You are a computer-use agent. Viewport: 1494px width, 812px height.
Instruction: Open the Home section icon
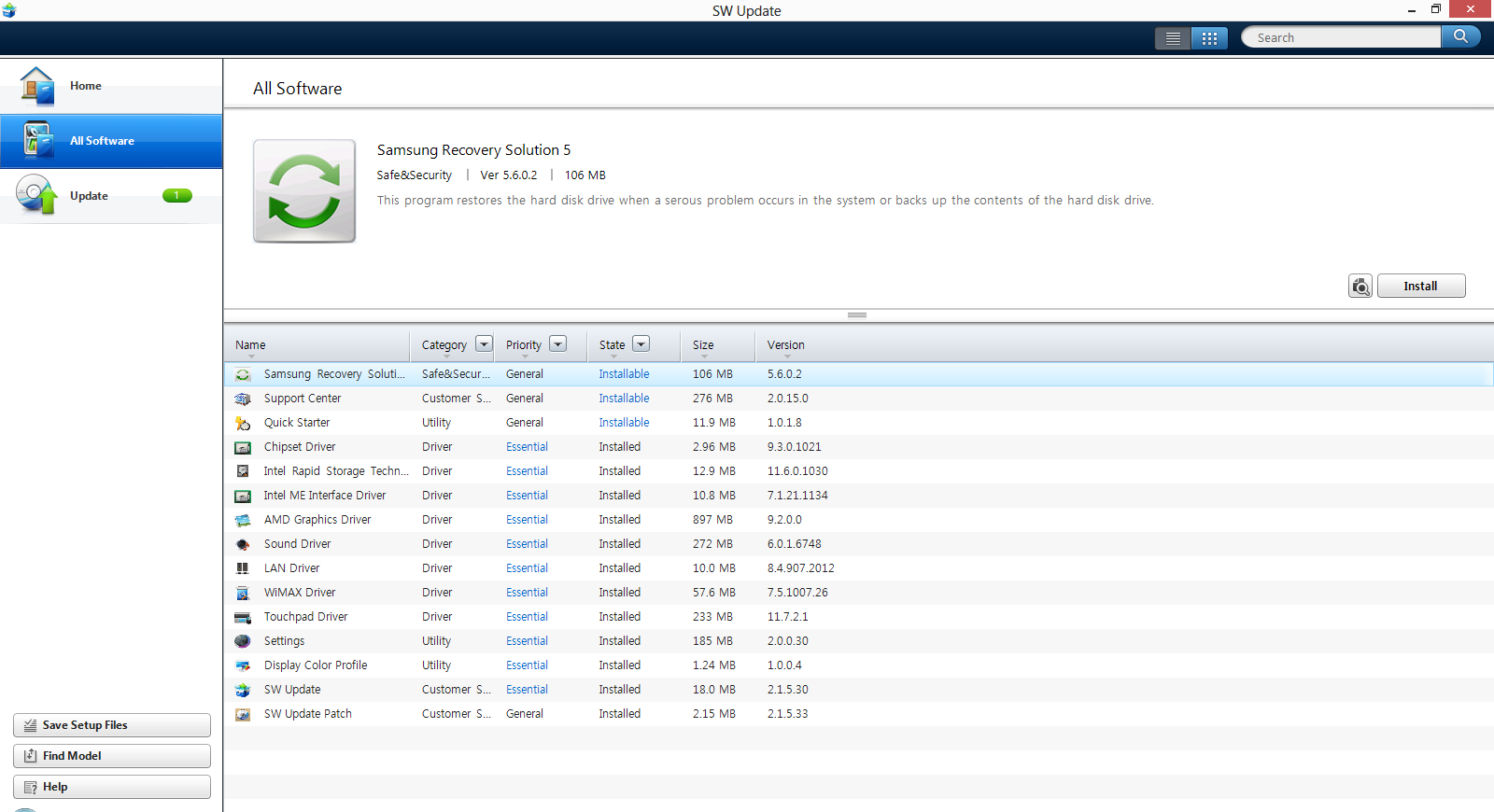point(37,86)
